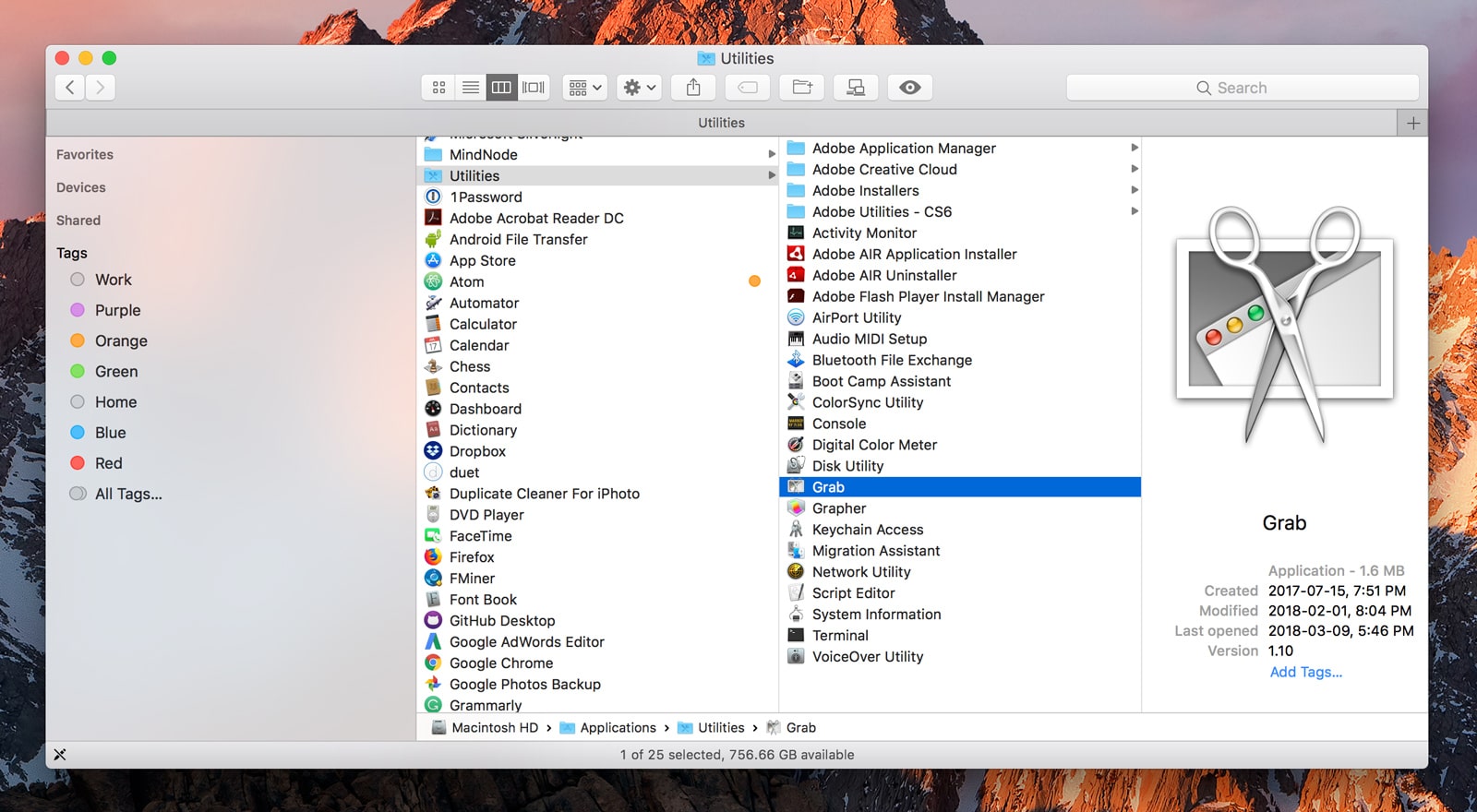Add a new tab with plus button
This screenshot has width=1477, height=812.
tap(1412, 123)
